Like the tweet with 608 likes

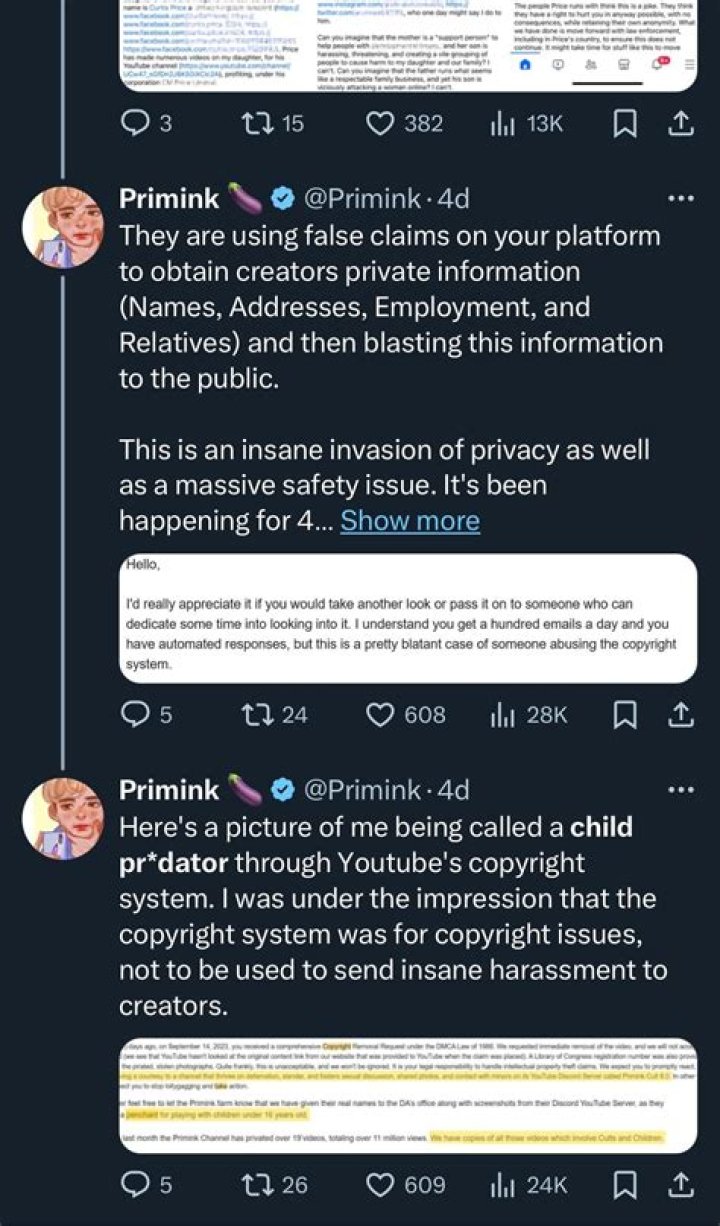point(380,714)
